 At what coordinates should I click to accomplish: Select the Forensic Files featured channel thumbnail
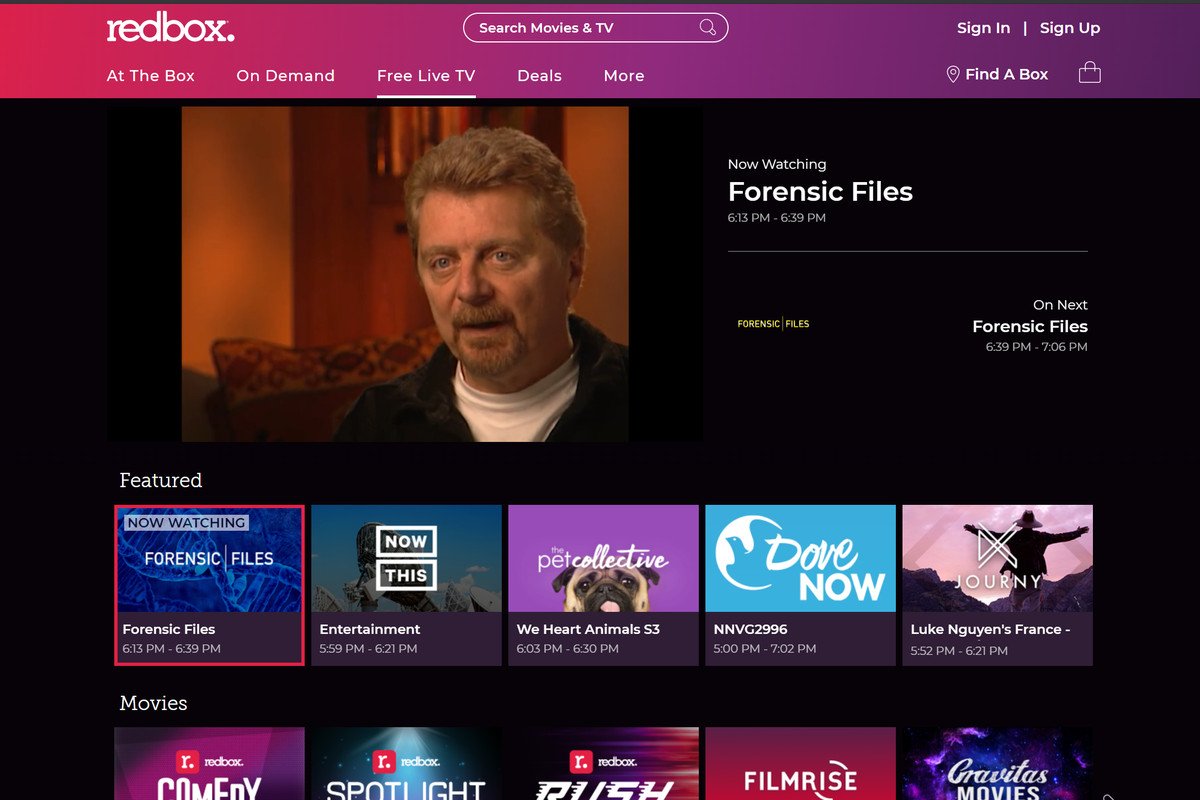pyautogui.click(x=209, y=559)
